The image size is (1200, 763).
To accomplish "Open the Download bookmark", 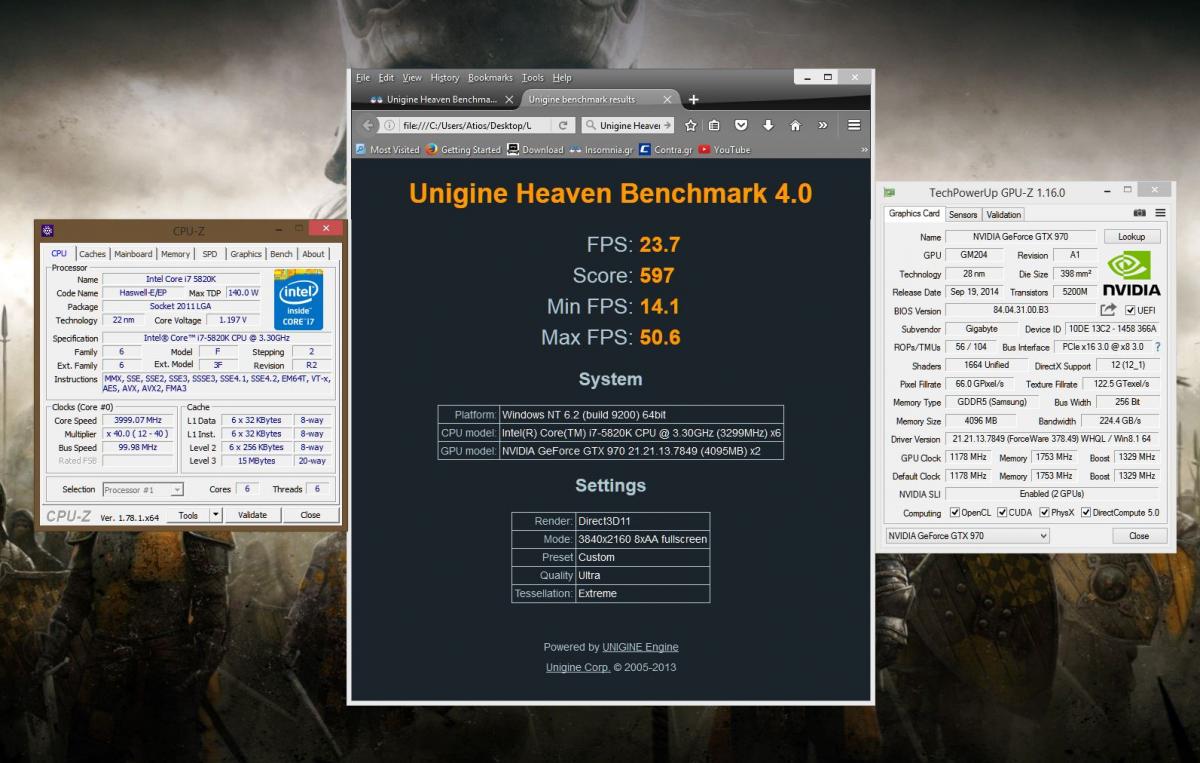I will point(535,149).
